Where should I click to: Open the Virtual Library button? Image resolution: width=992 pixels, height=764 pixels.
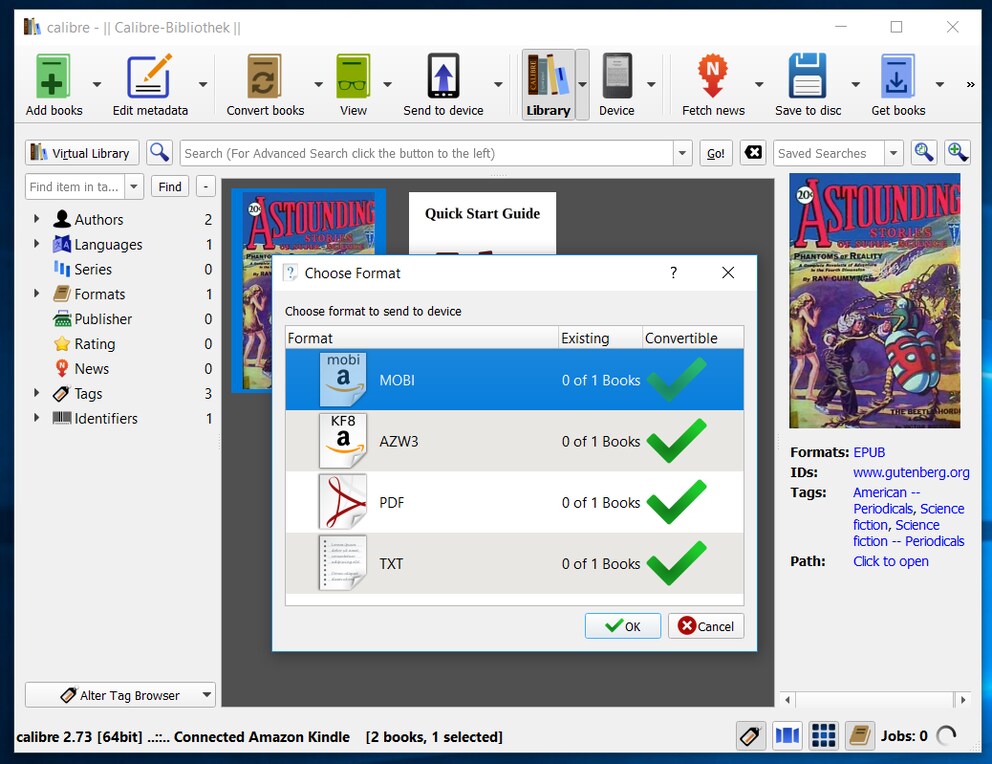82,153
